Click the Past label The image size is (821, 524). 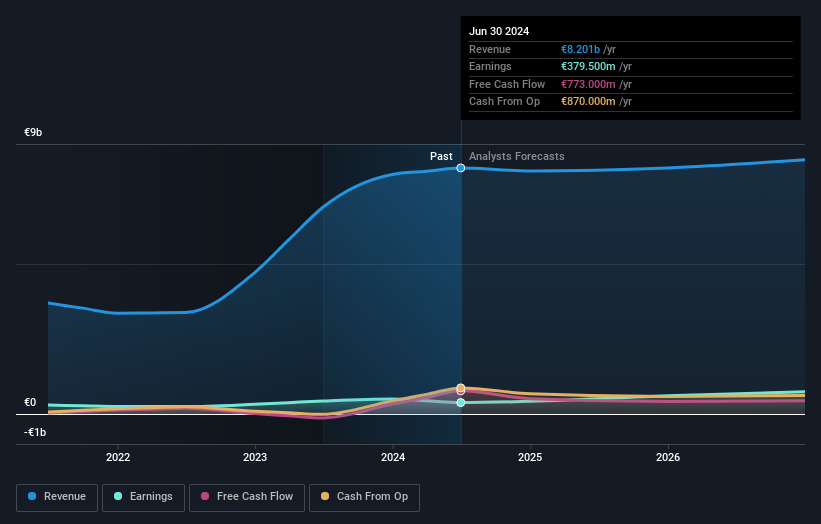click(x=441, y=157)
